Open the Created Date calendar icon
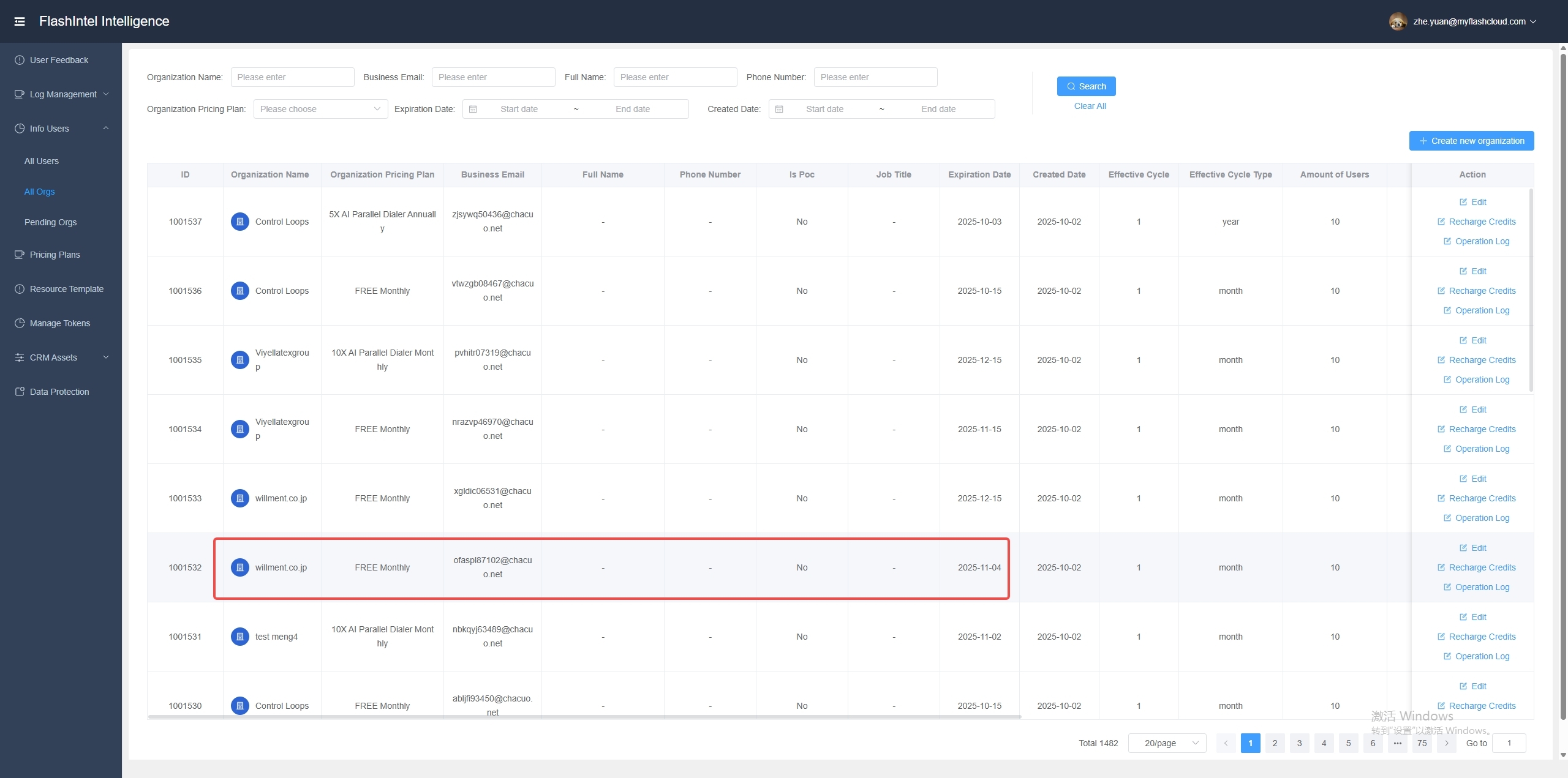 pyautogui.click(x=779, y=109)
